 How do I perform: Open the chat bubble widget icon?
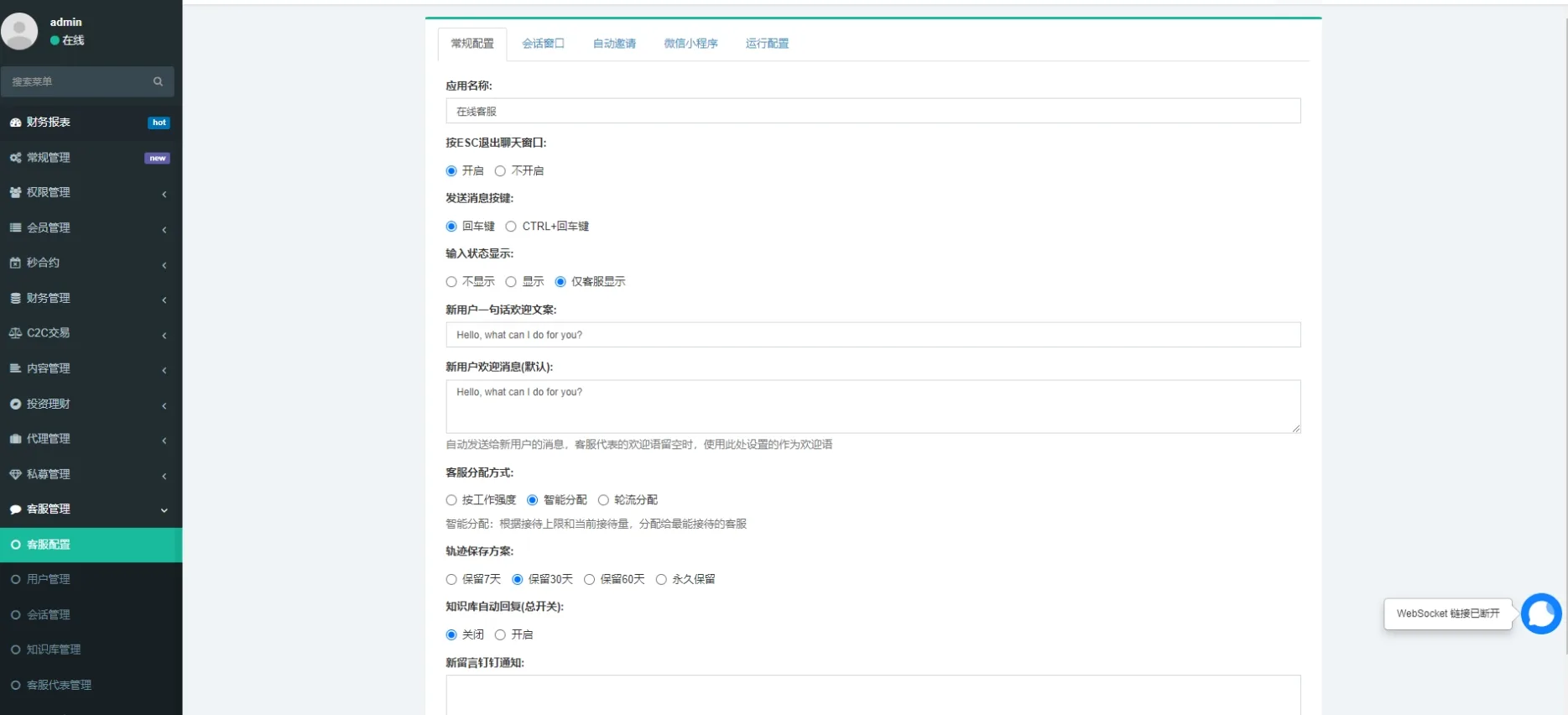click(x=1540, y=613)
